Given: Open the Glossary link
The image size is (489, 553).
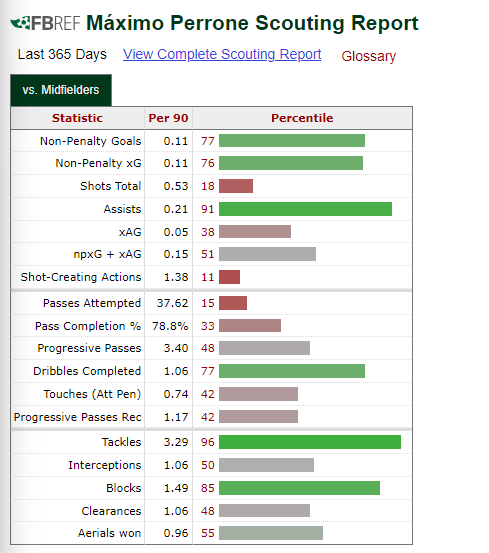Looking at the screenshot, I should coord(368,56).
